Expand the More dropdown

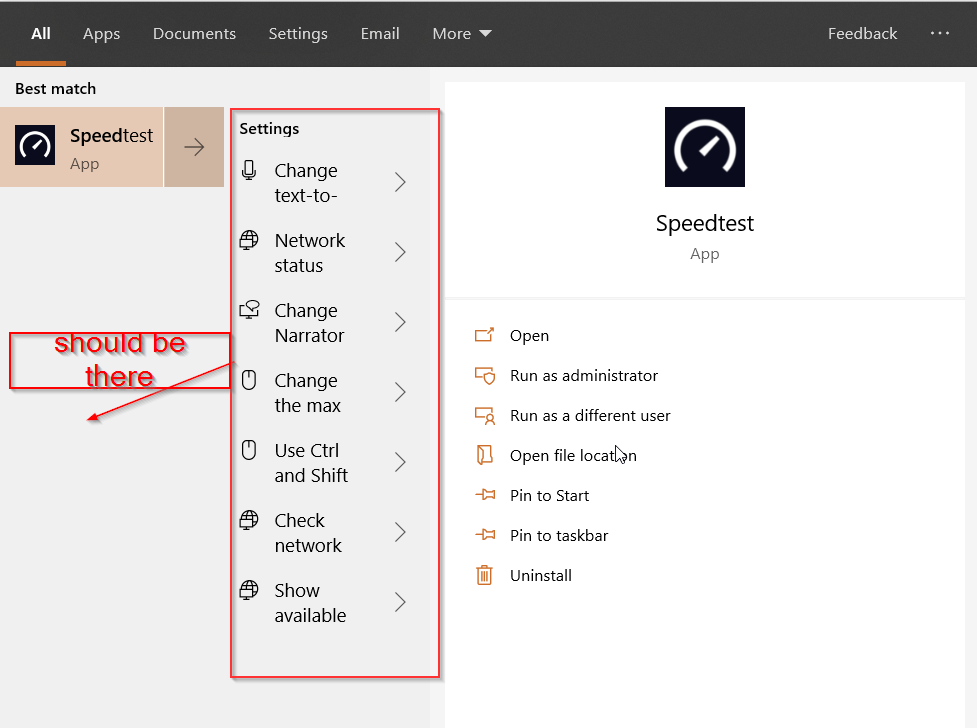[x=462, y=34]
